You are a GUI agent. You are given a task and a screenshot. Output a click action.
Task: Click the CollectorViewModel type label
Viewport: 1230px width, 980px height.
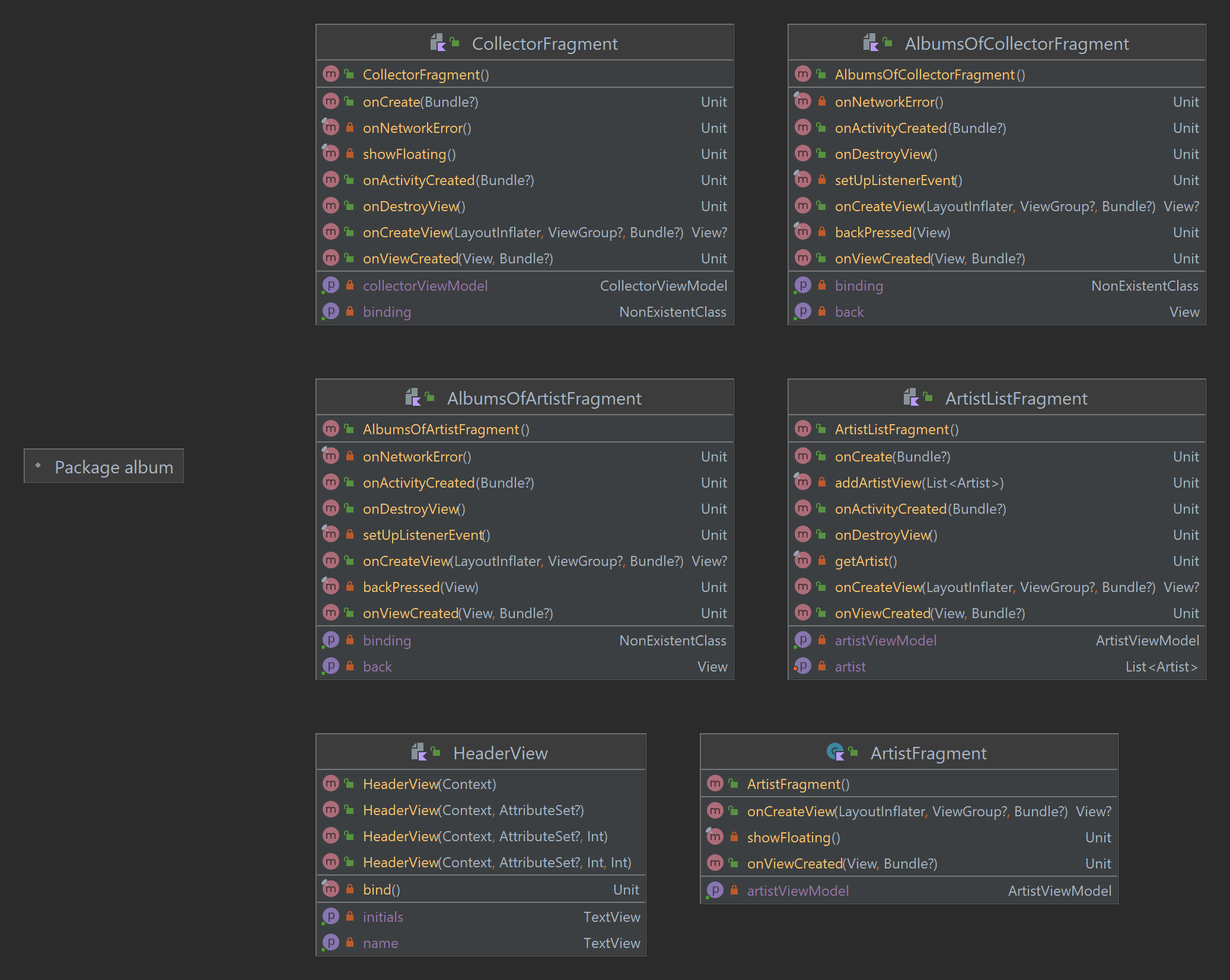click(x=664, y=285)
